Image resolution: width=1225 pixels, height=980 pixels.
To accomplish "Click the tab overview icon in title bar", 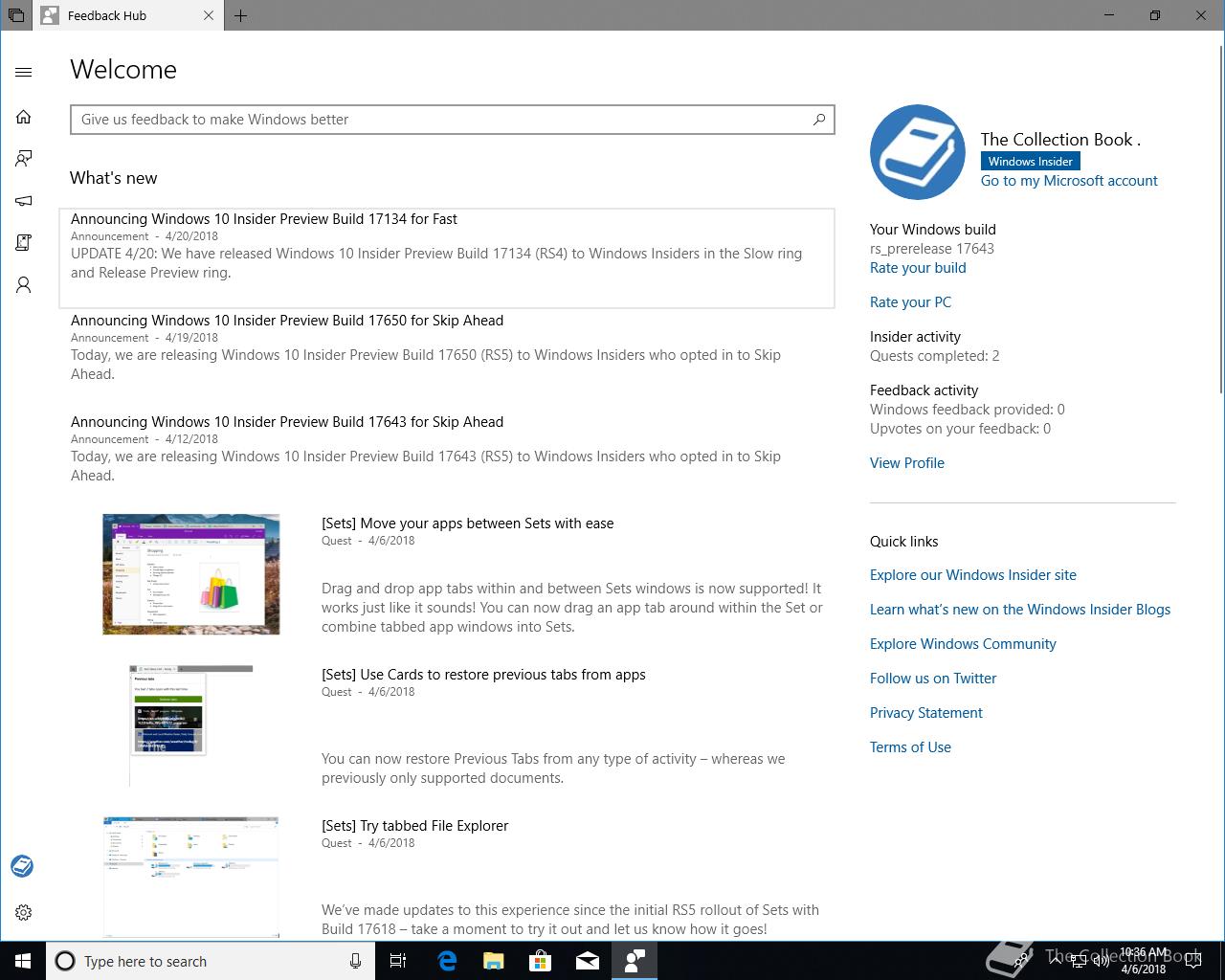I will tap(15, 15).
